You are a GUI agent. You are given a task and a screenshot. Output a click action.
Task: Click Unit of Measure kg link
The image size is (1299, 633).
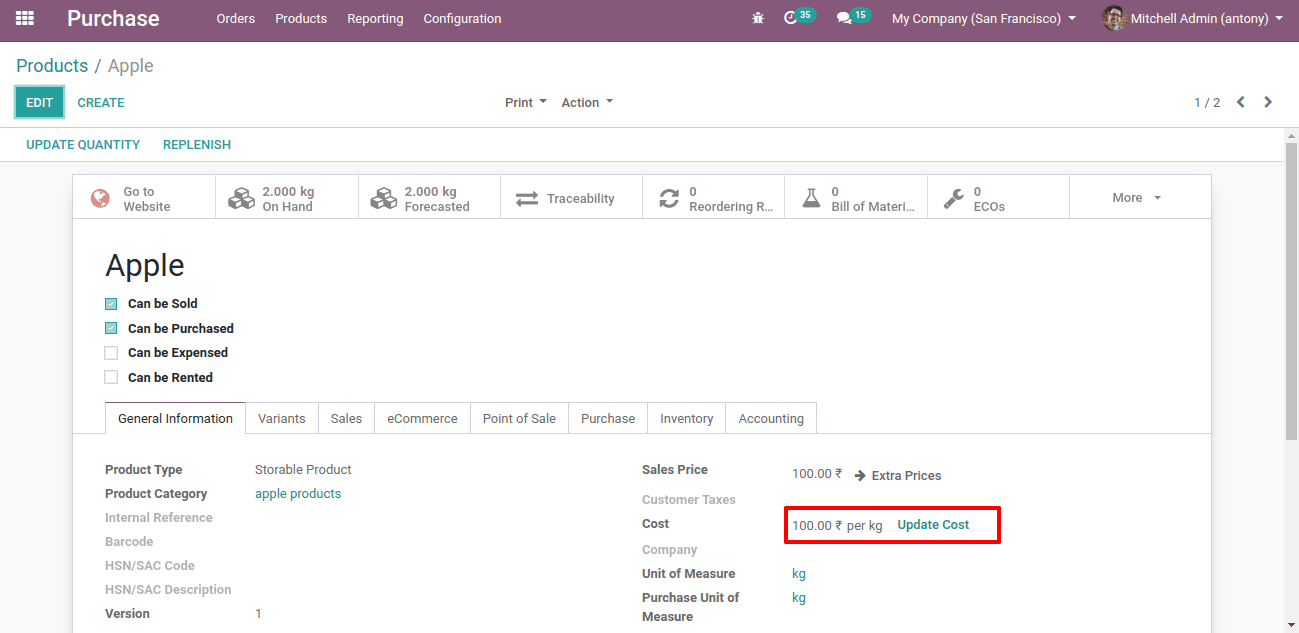point(799,573)
